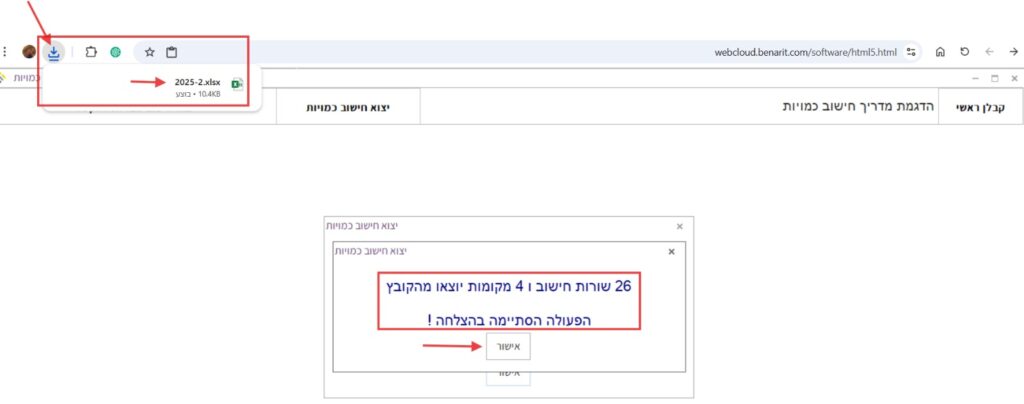The image size is (1024, 404).
Task: Open the Extensions puzzle icon
Action: pyautogui.click(x=91, y=52)
